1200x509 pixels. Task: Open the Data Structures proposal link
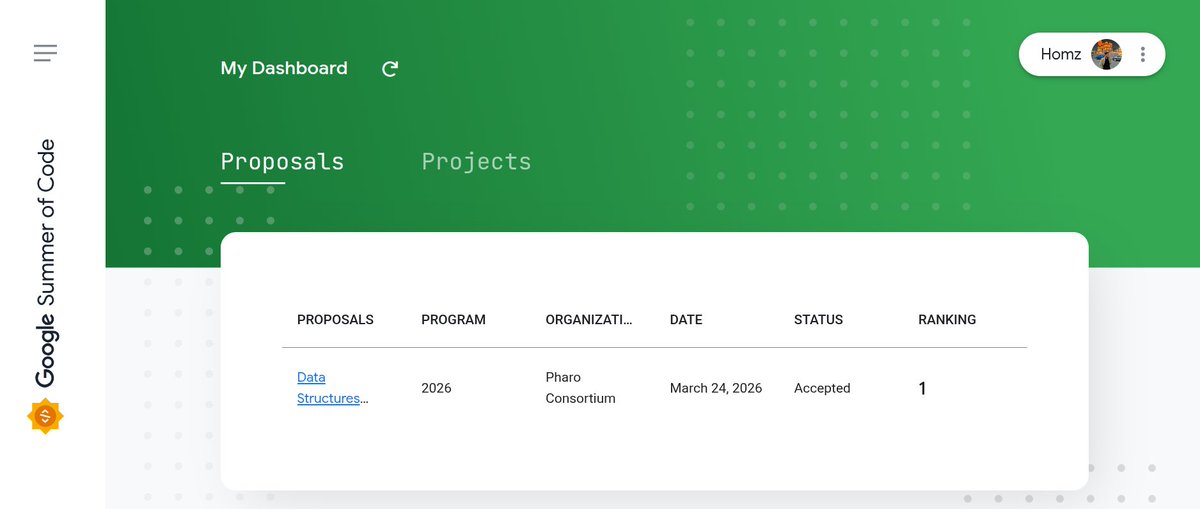(332, 388)
